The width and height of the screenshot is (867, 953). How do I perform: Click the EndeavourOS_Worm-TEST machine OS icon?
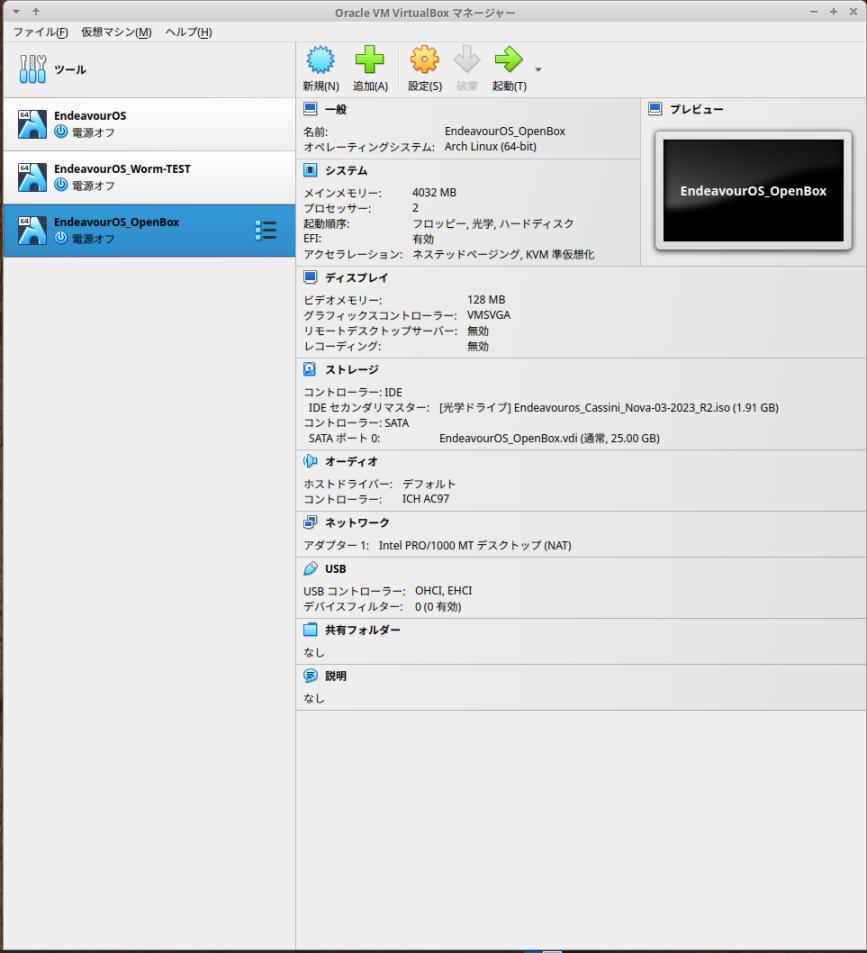(x=32, y=177)
